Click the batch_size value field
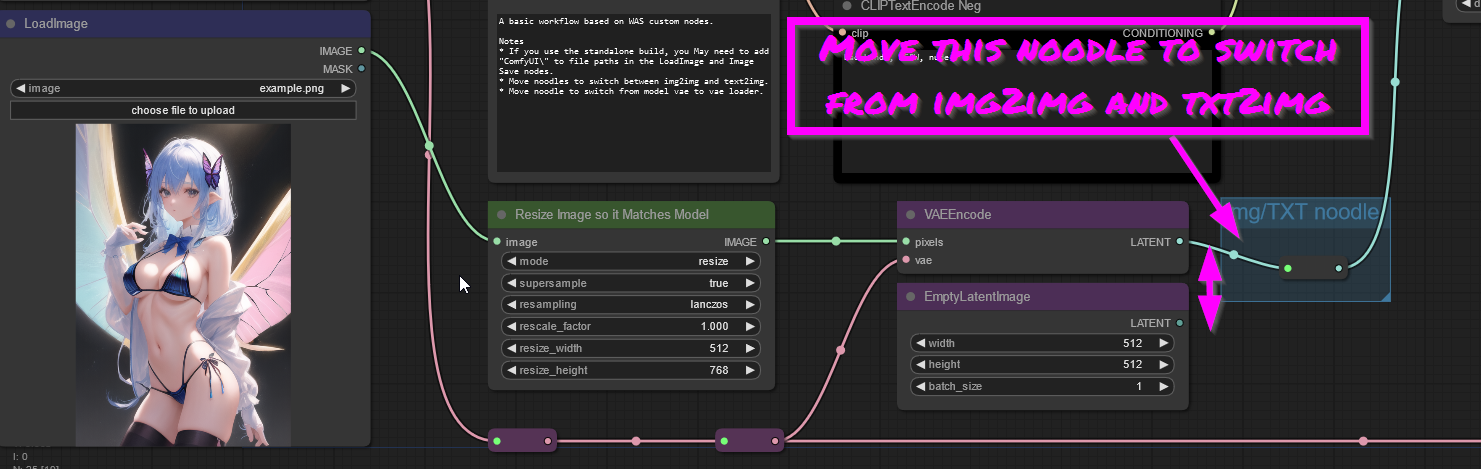Image resolution: width=1481 pixels, height=469 pixels. pos(1042,387)
